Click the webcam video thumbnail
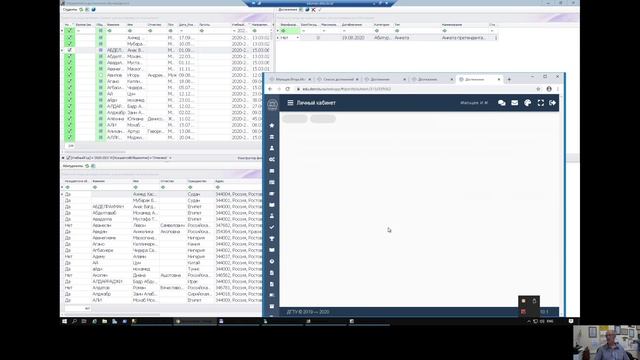The image size is (640, 360). tap(607, 342)
